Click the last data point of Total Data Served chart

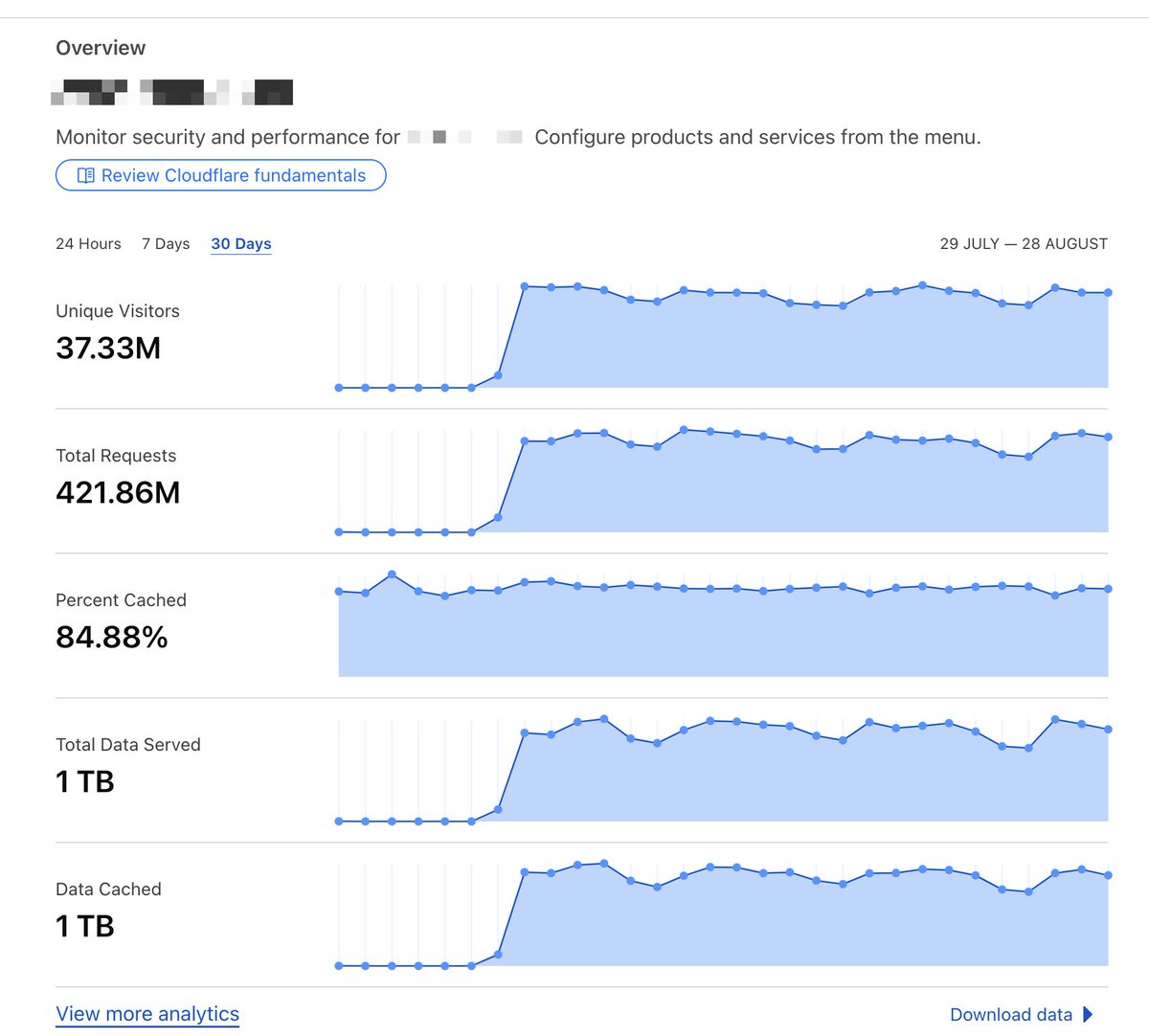(1108, 730)
